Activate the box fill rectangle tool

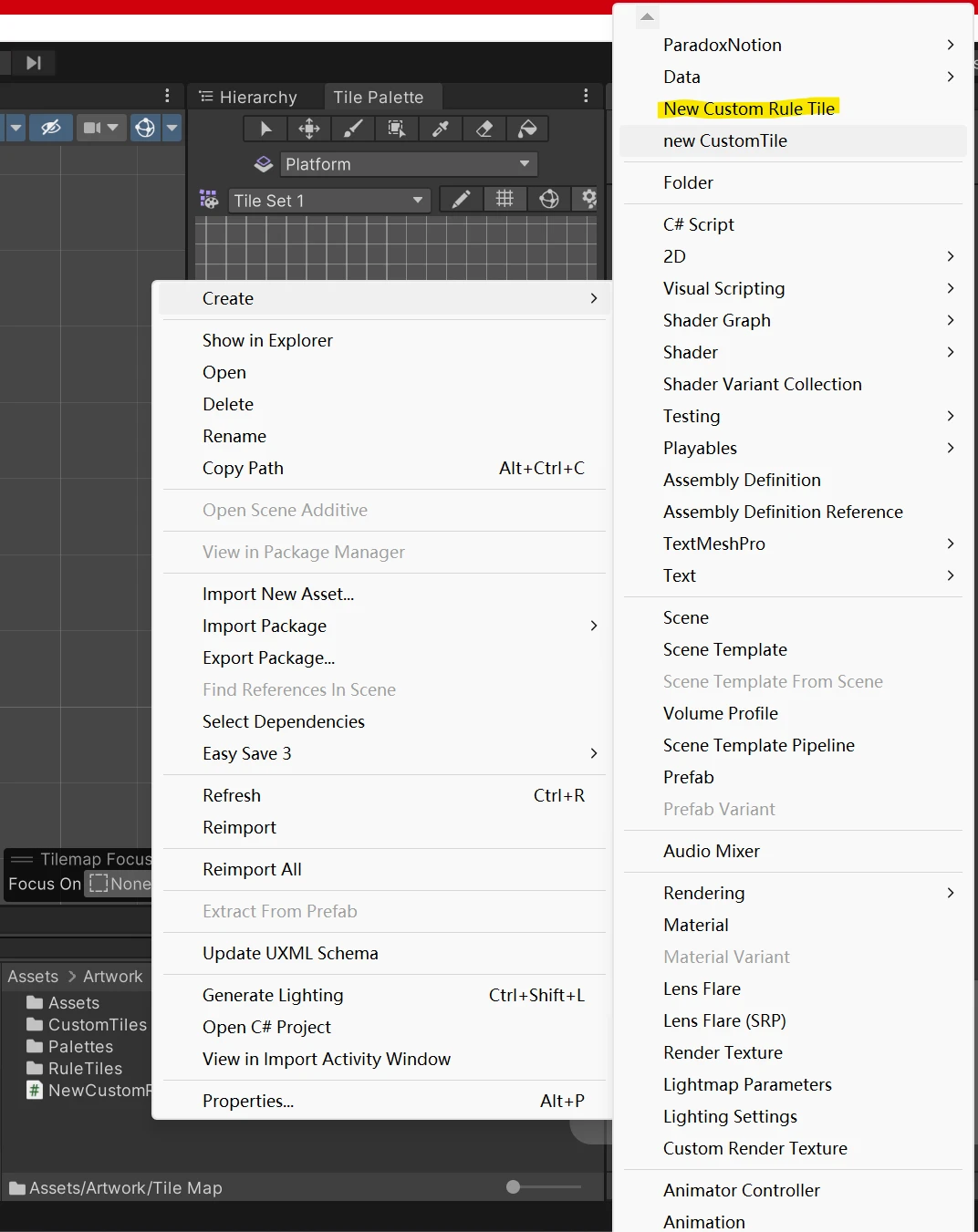pyautogui.click(x=397, y=129)
